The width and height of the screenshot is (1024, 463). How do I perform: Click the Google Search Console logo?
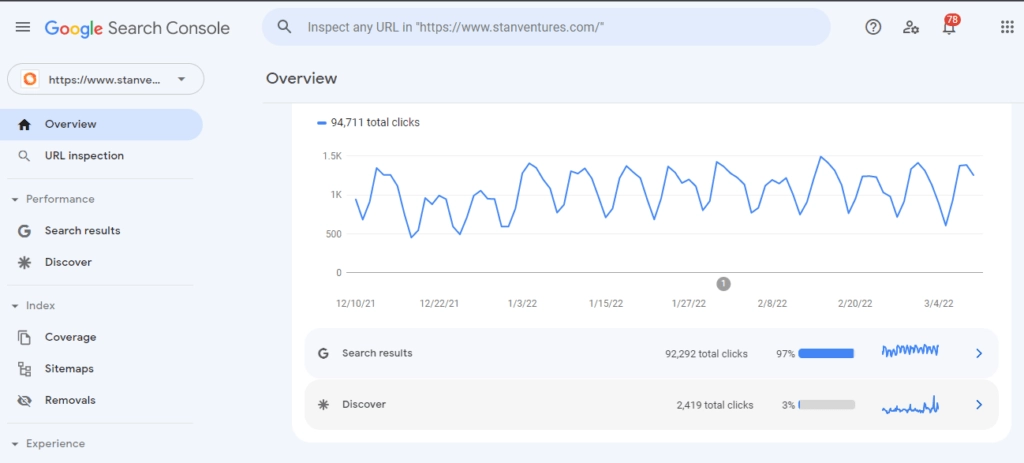(x=137, y=28)
